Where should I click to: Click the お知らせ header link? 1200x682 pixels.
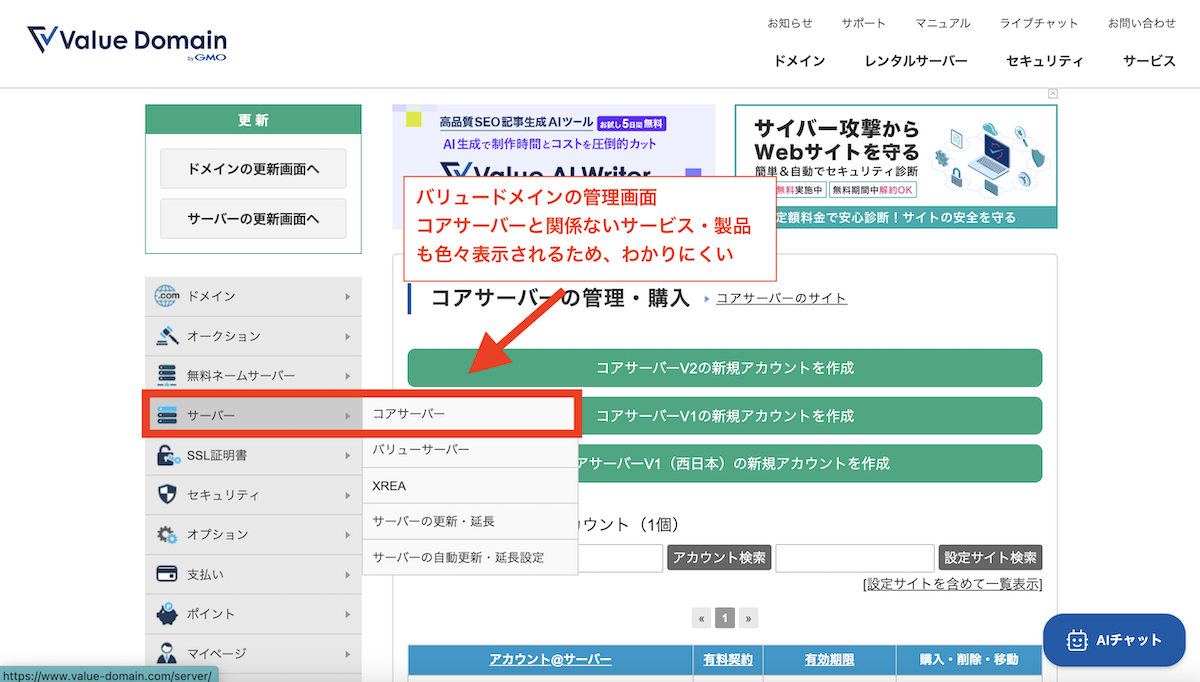(x=790, y=23)
